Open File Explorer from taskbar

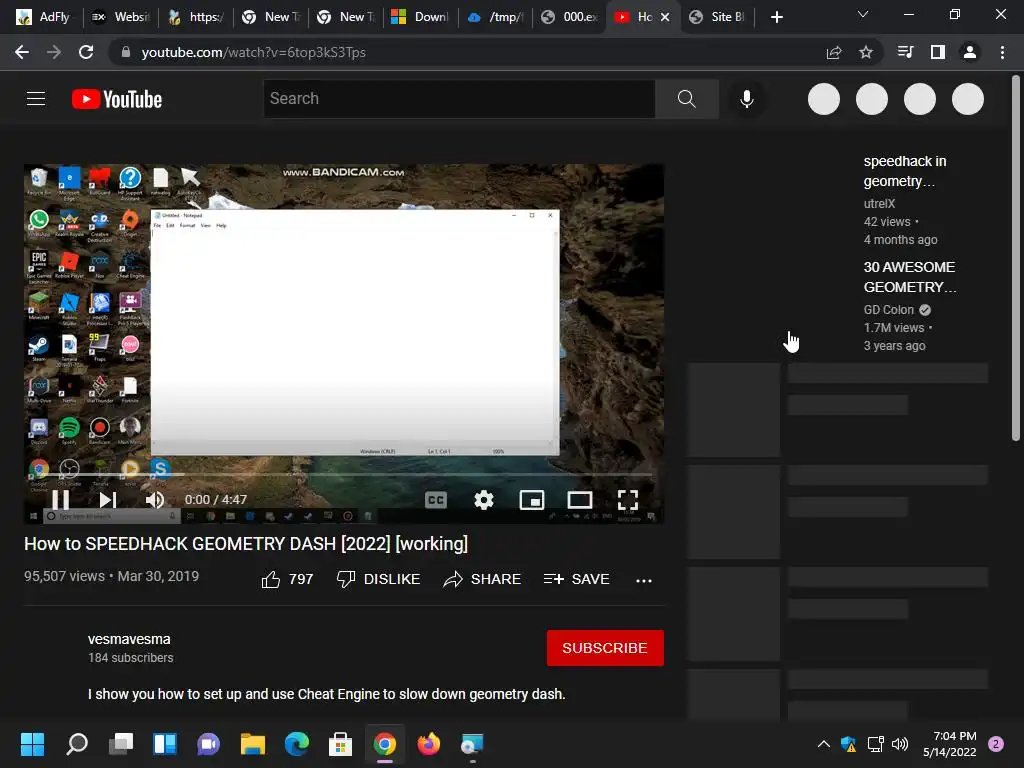(x=253, y=744)
